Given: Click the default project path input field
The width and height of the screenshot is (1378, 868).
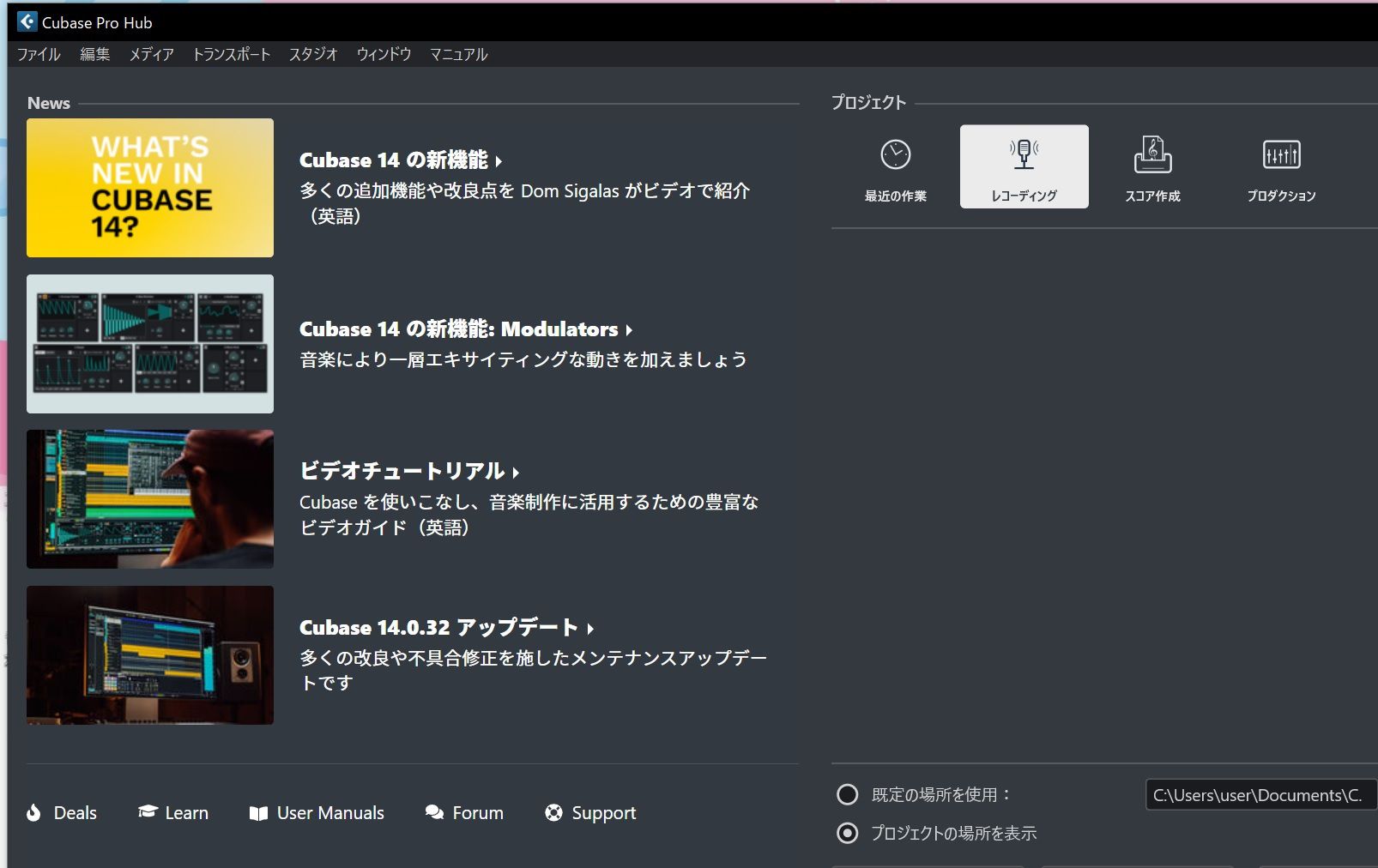Looking at the screenshot, I should (x=1261, y=795).
